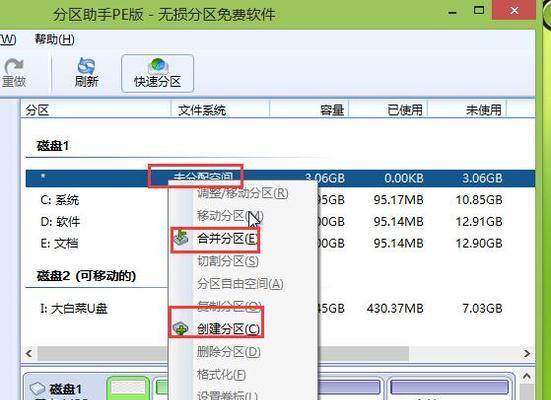Image resolution: width=551 pixels, height=400 pixels.
Task: Click the 磁盘1 disk icon in bottom panel
Action: pyautogui.click(x=37, y=388)
